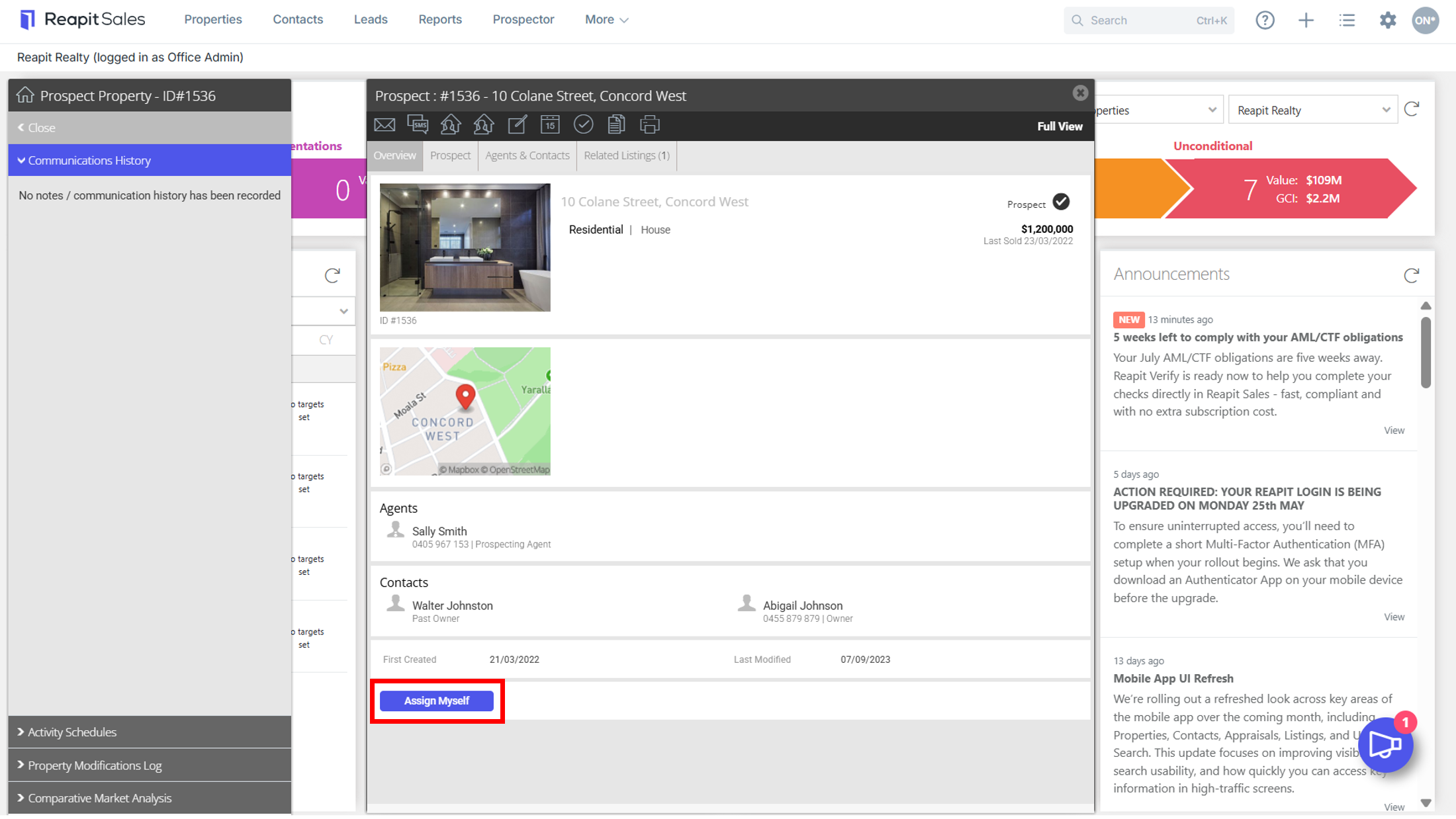This screenshot has height=819, width=1456.
Task: Click the circled checkmark task icon
Action: [x=583, y=124]
